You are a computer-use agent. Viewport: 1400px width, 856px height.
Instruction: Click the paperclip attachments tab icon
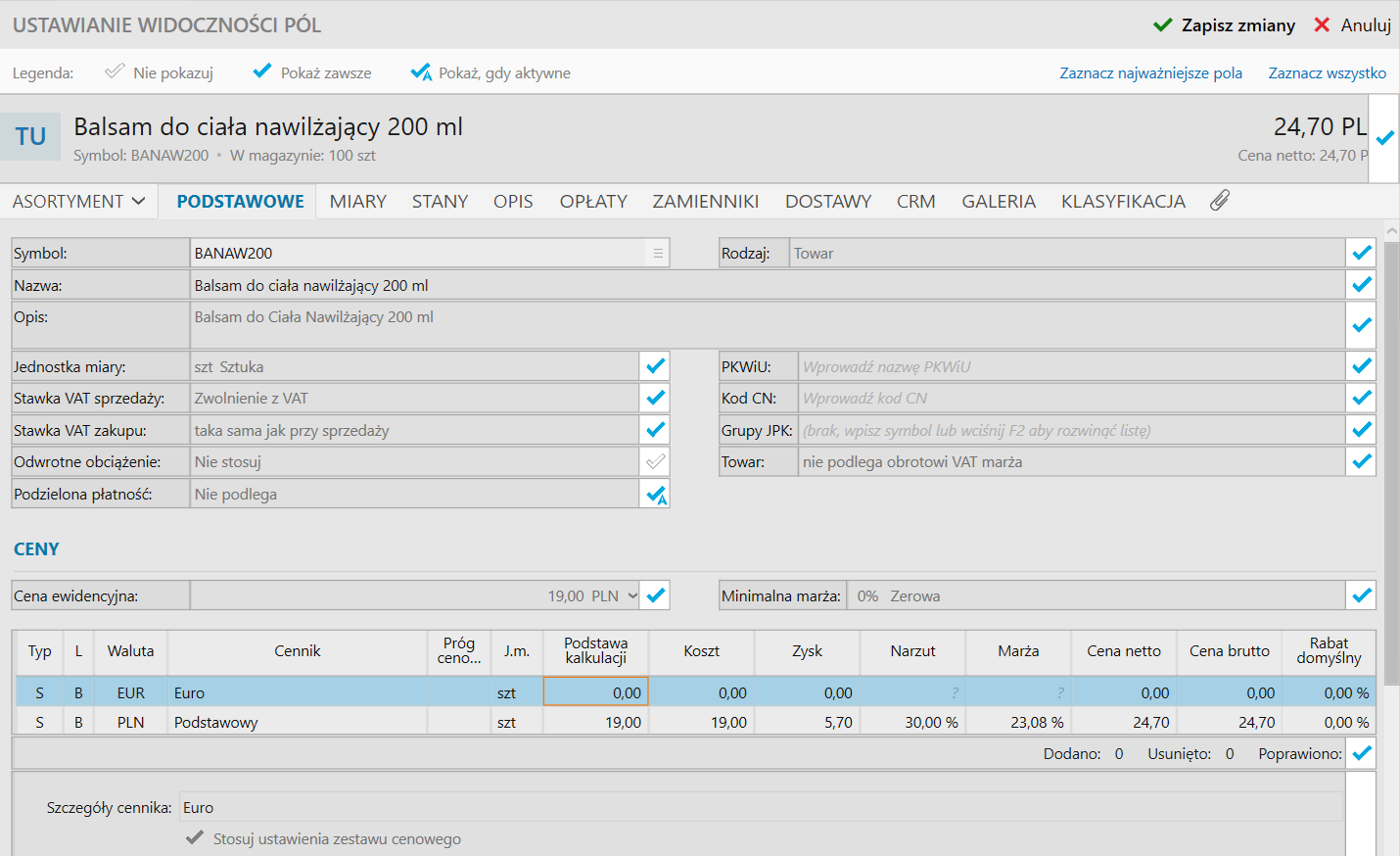tap(1219, 201)
